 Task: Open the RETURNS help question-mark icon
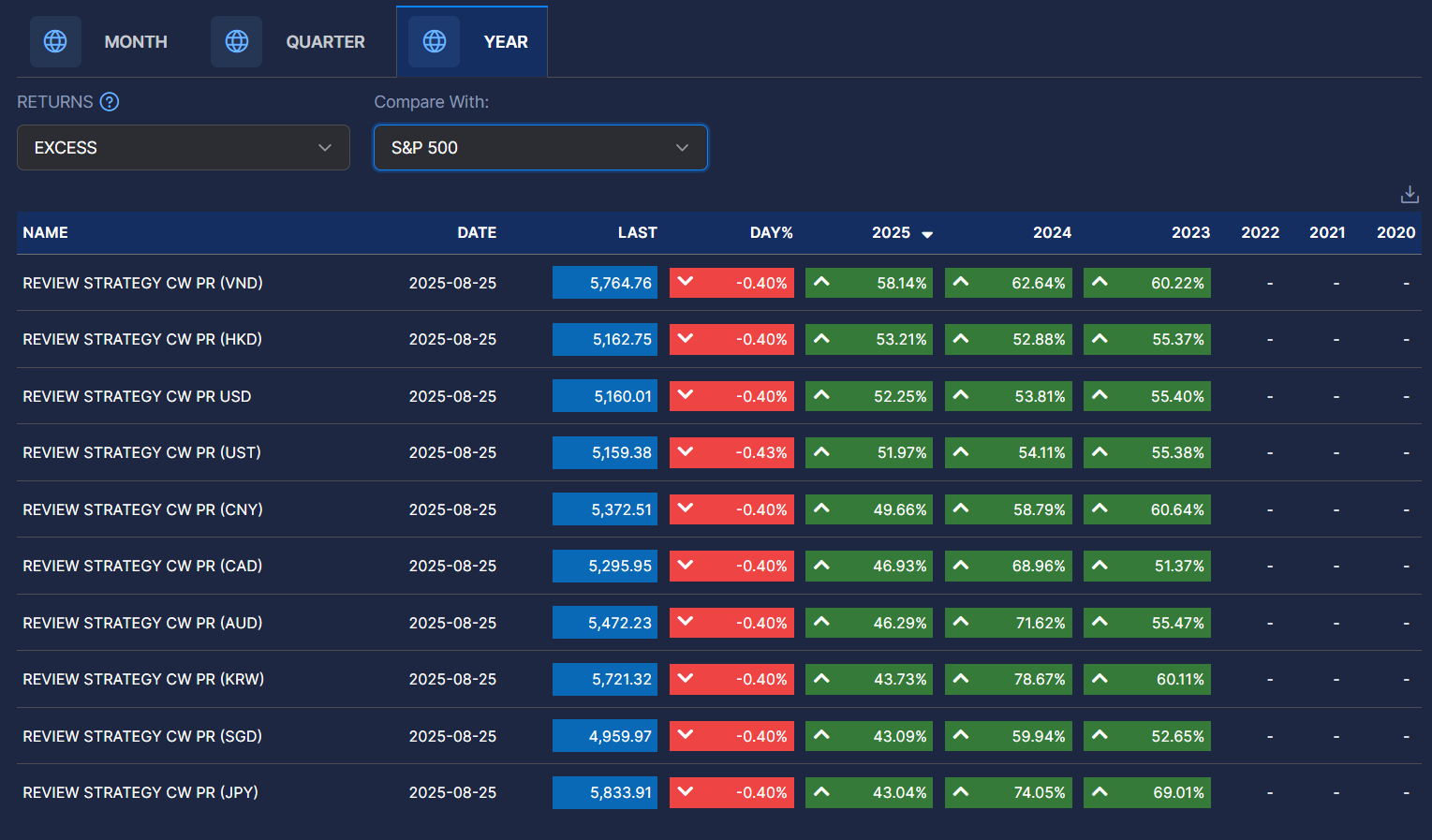point(110,102)
